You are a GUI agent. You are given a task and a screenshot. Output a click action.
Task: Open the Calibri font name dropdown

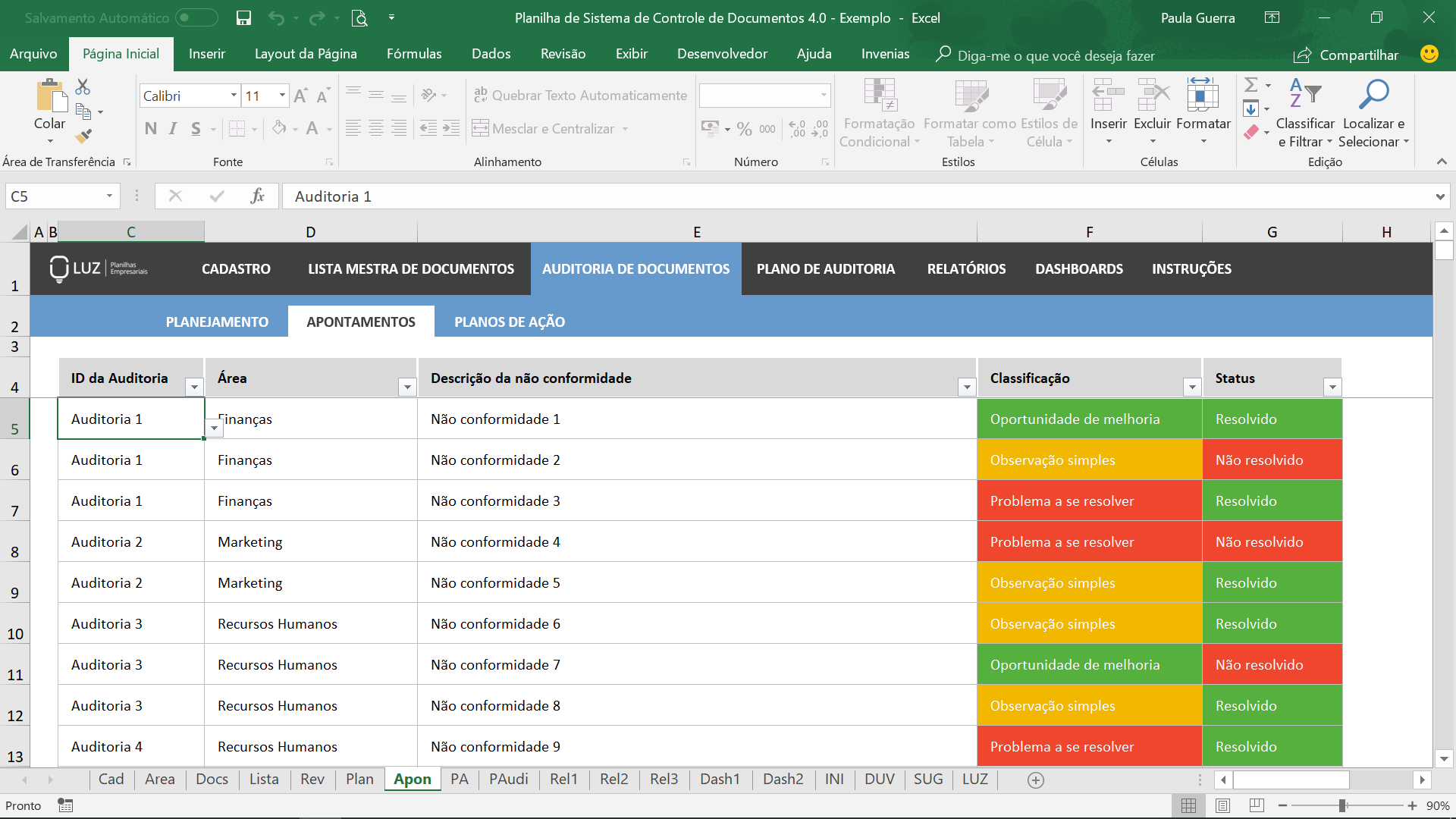pyautogui.click(x=234, y=96)
